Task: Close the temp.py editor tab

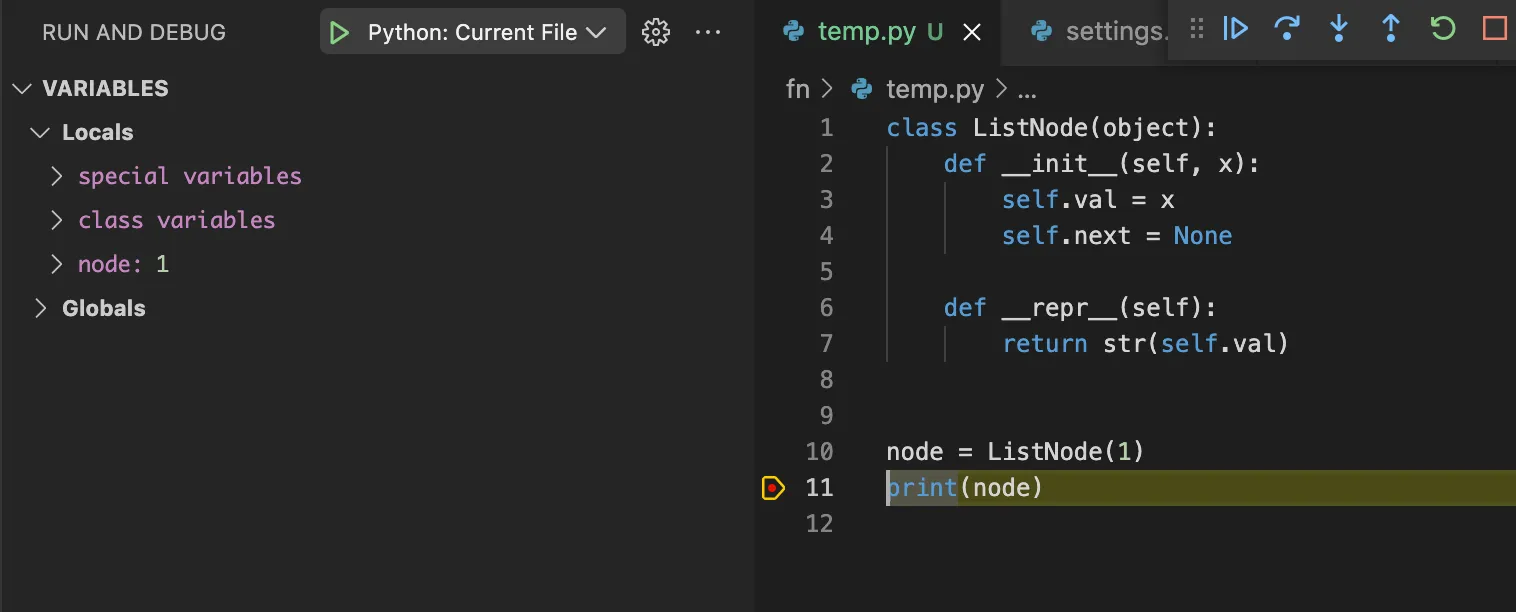Action: coord(971,32)
